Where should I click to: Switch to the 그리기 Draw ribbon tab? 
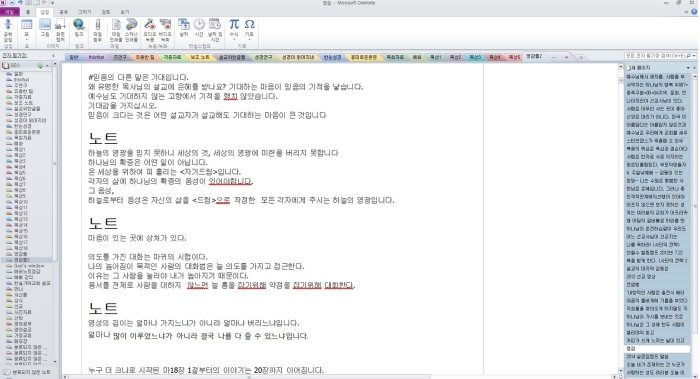coord(84,12)
